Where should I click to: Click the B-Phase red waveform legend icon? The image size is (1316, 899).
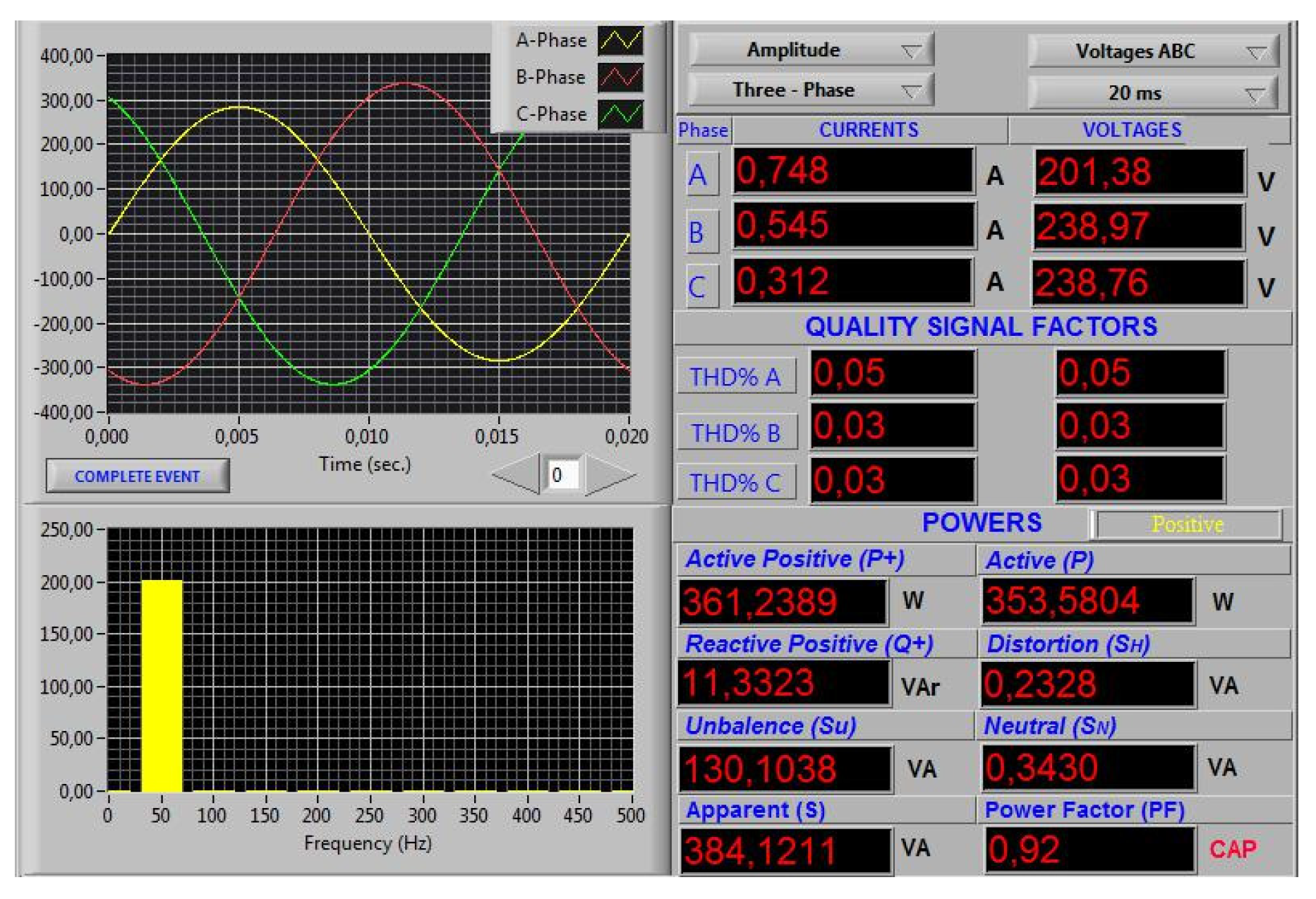[x=620, y=78]
